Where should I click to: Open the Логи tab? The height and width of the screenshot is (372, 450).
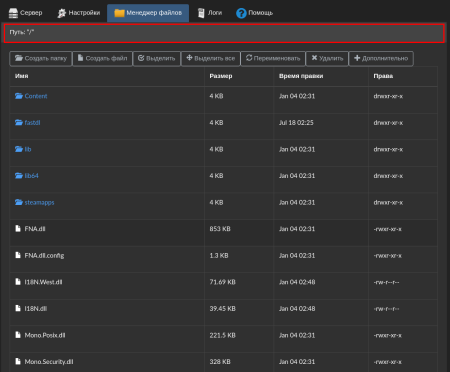click(x=210, y=13)
